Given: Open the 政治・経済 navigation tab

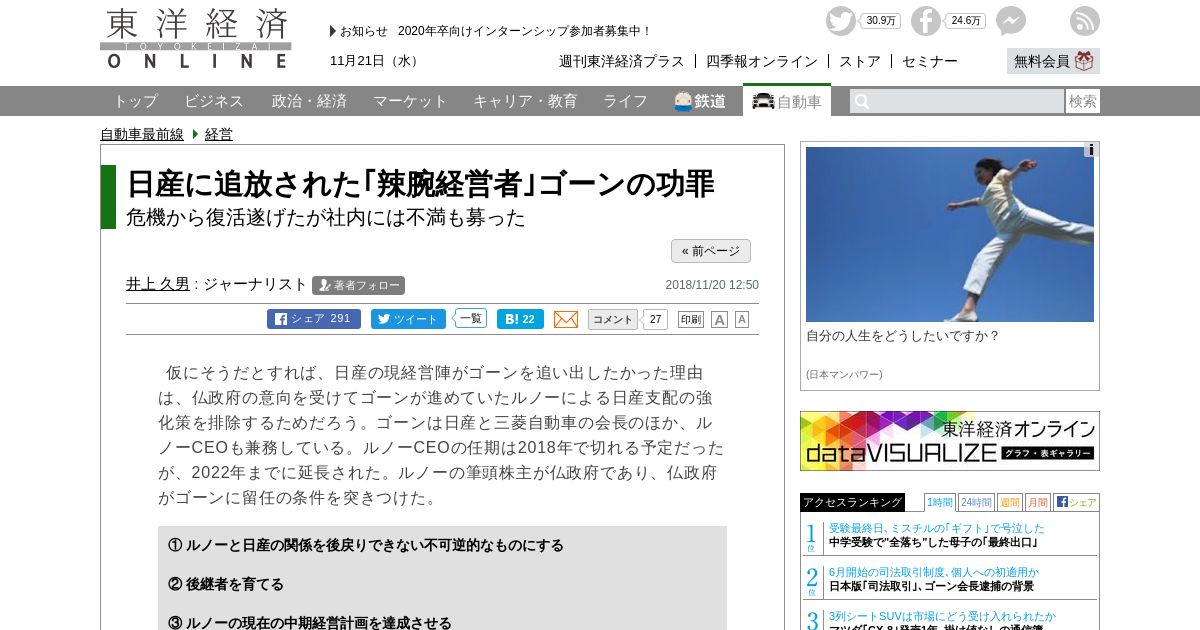Looking at the screenshot, I should coord(309,101).
